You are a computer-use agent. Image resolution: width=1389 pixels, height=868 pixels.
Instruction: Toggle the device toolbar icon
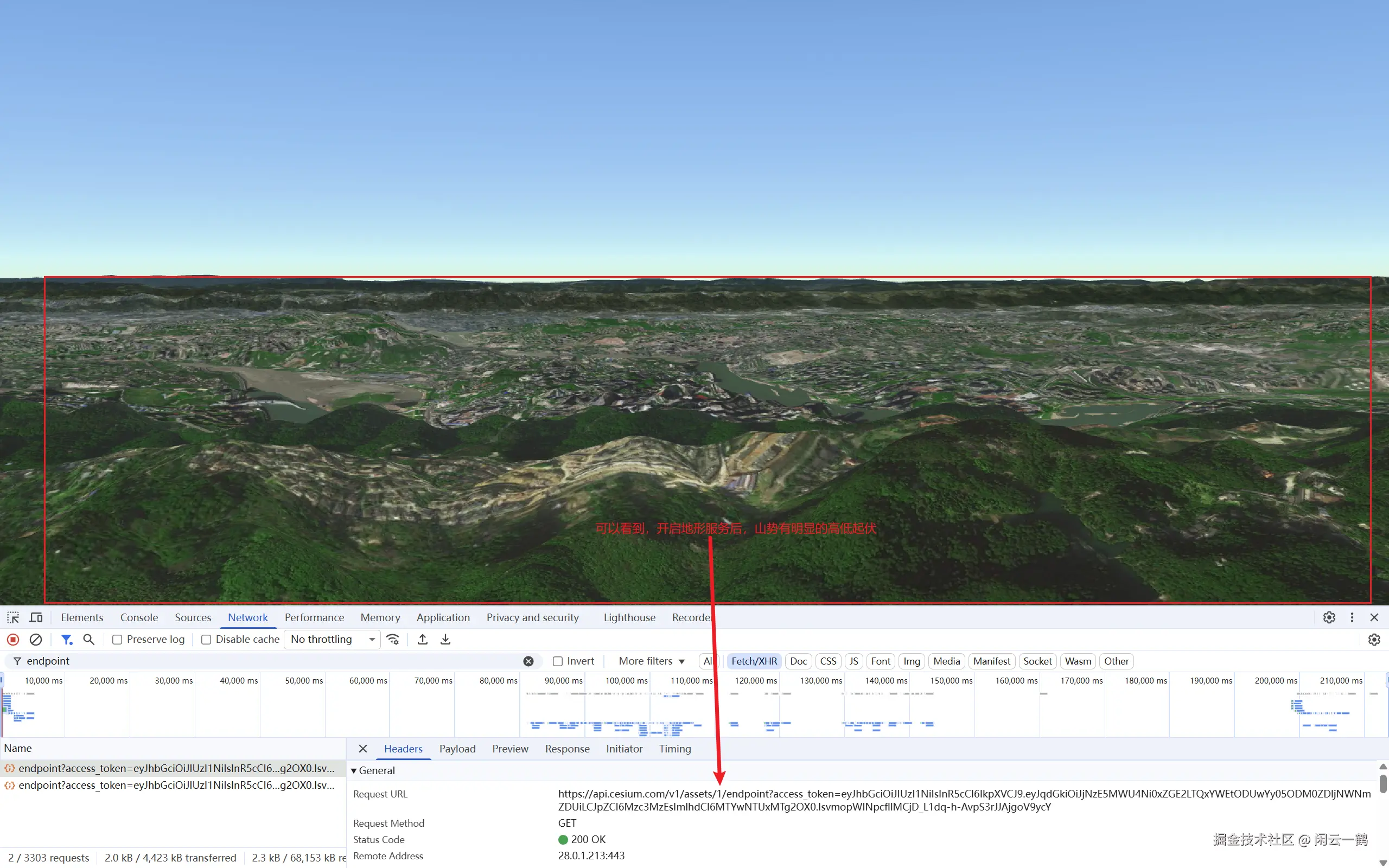(x=36, y=617)
